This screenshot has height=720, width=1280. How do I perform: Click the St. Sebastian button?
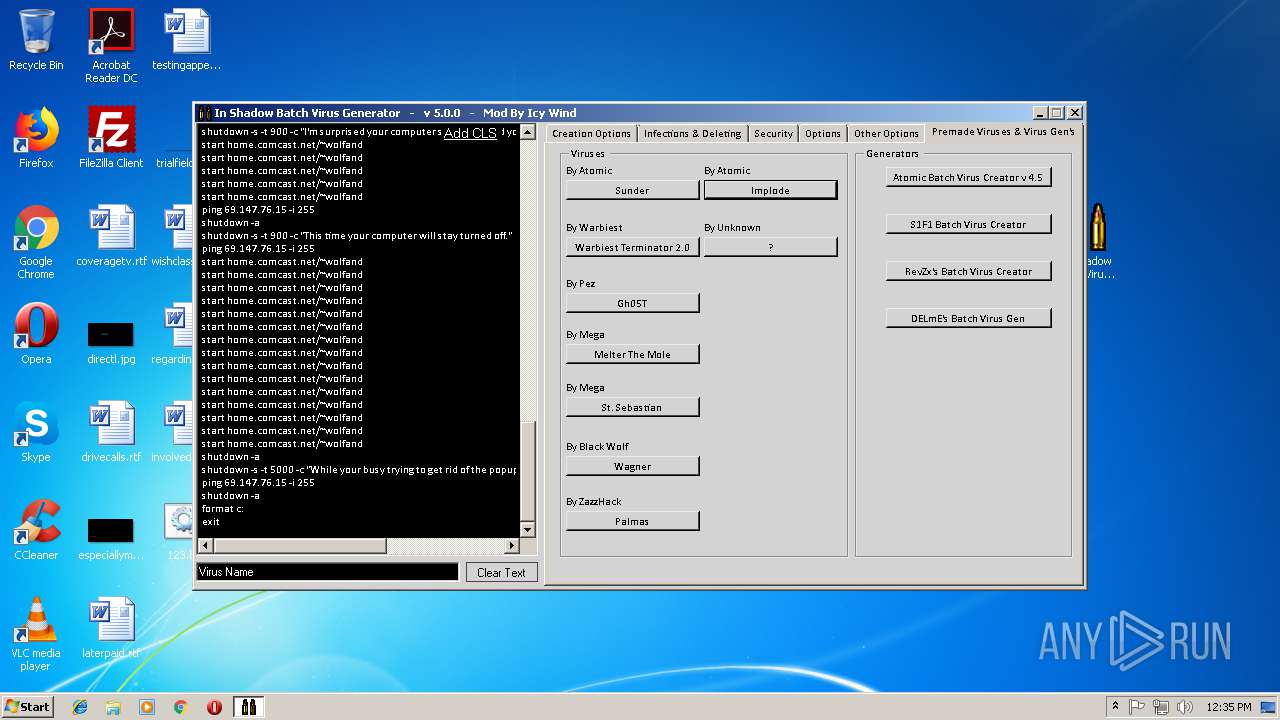point(633,407)
